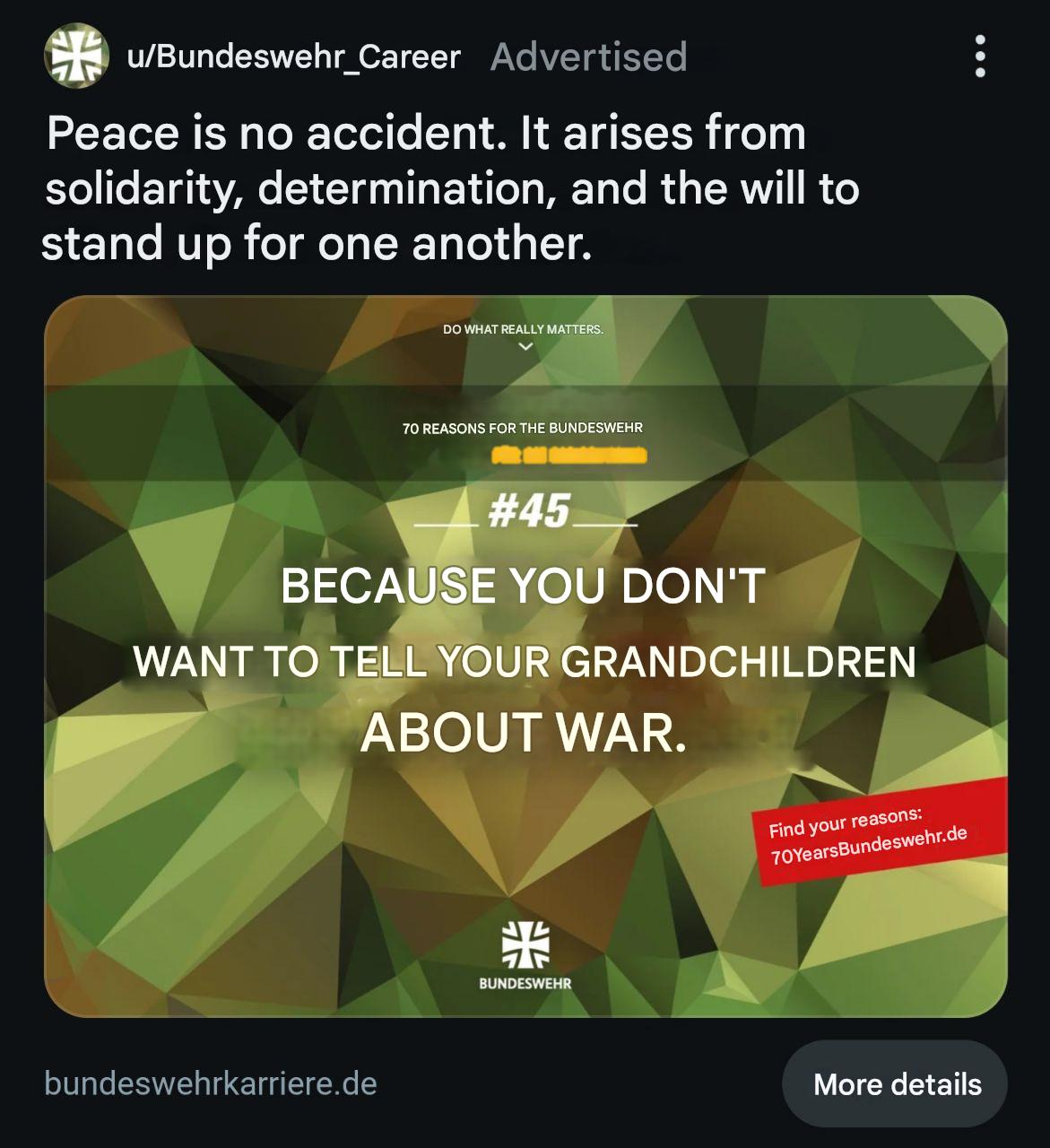
Task: Click the 70YearsBundeswehr.de address in red banner
Action: click(x=869, y=845)
